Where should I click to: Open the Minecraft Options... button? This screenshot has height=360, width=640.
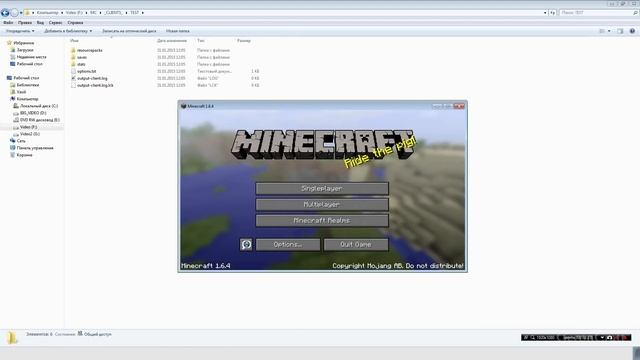click(288, 244)
